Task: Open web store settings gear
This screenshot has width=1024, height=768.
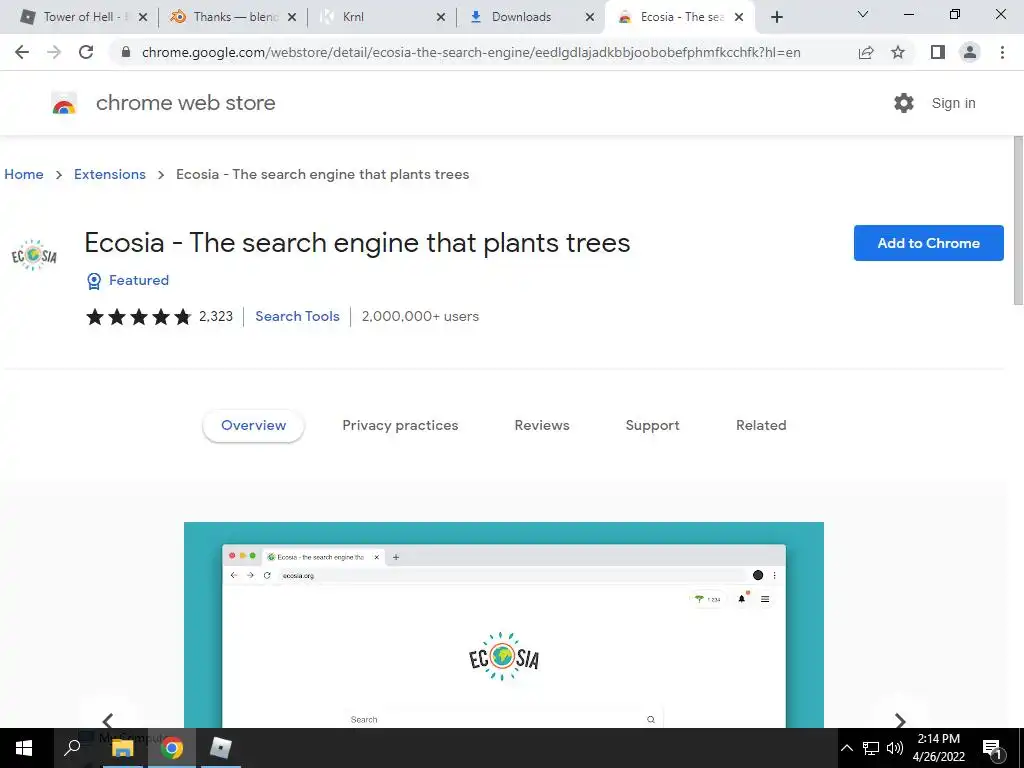Action: (x=904, y=103)
